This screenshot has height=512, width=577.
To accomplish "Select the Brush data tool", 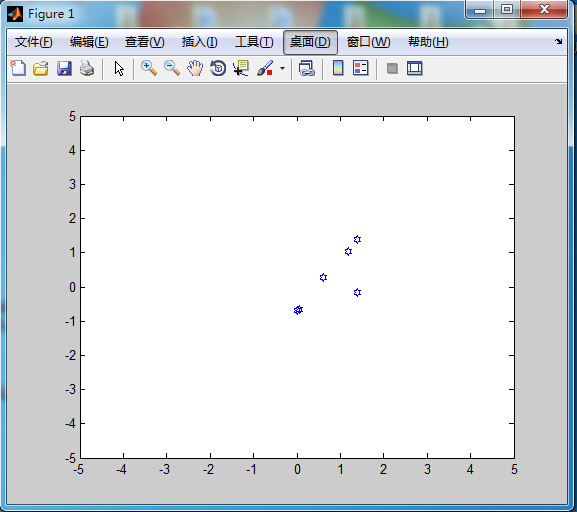I will point(265,68).
